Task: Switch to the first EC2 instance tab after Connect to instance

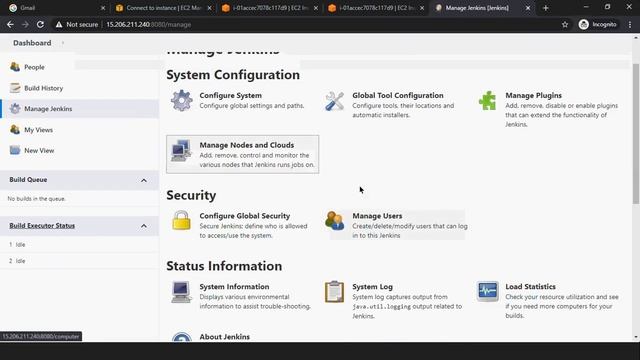Action: click(x=269, y=8)
